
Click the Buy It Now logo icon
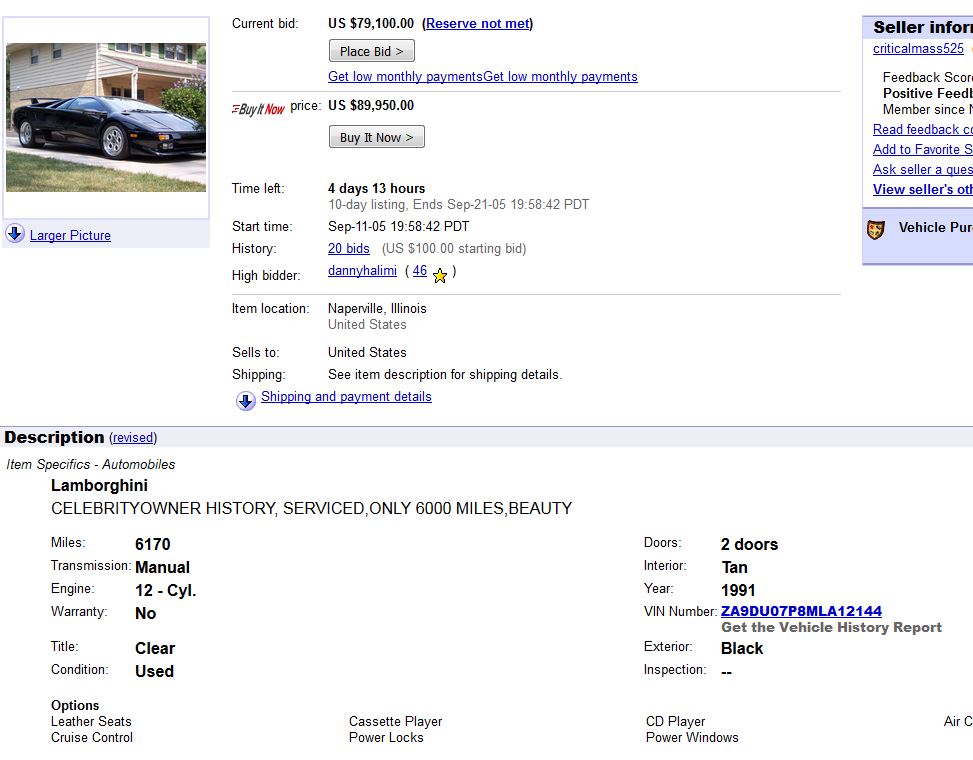(x=259, y=109)
